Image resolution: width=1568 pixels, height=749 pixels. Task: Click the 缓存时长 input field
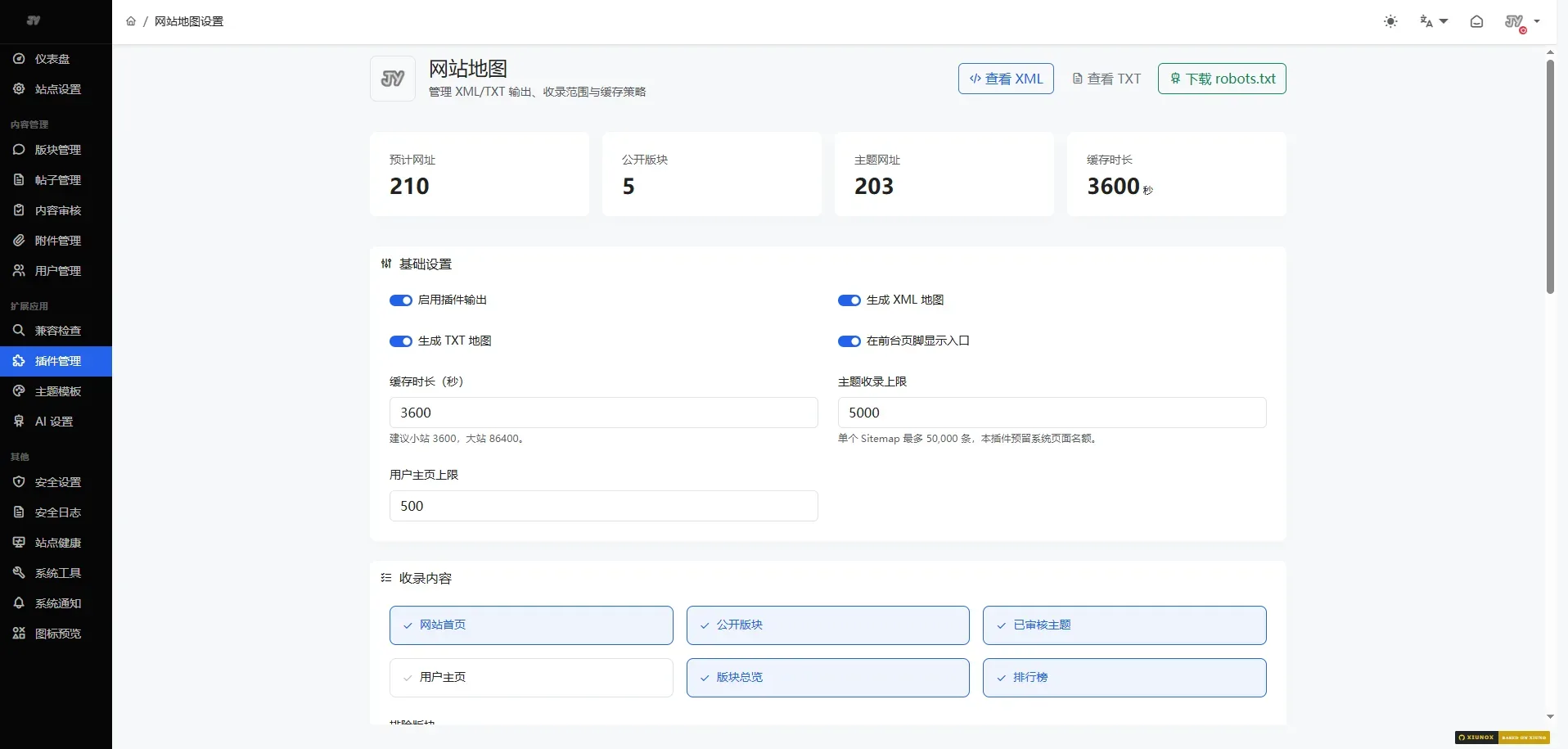pyautogui.click(x=604, y=413)
